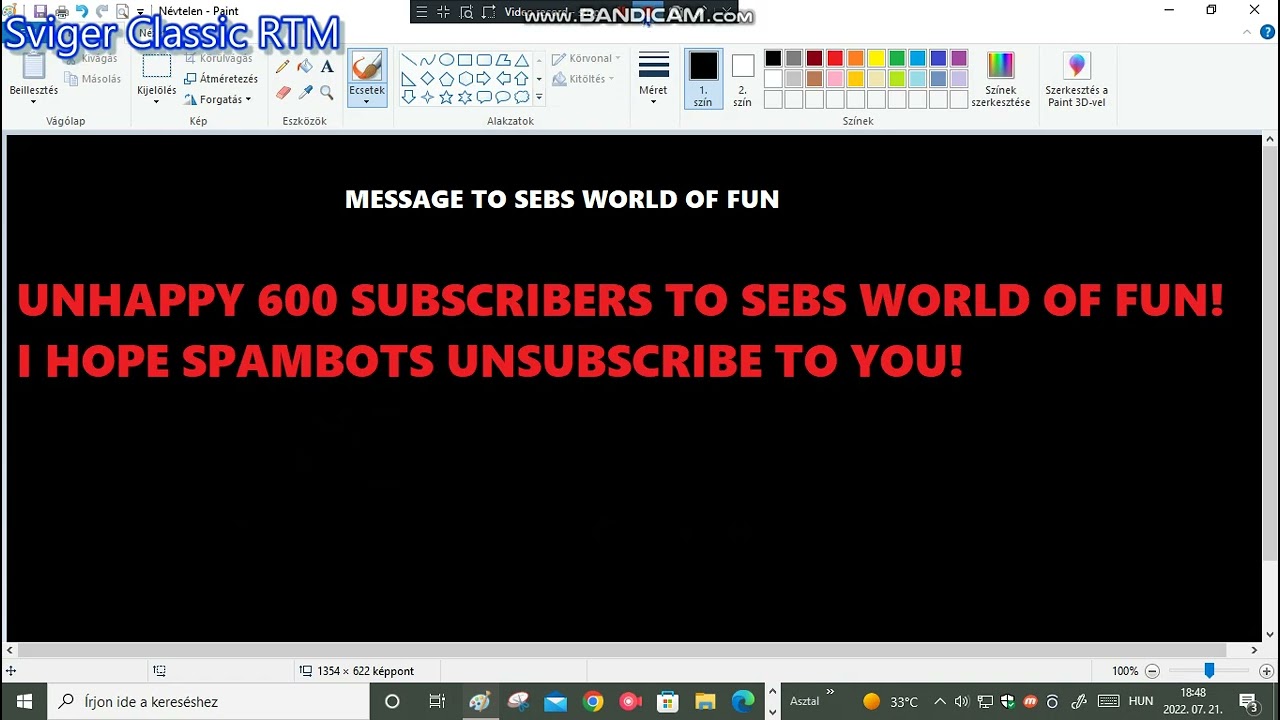Choose the pentagon shape
Screen dimensions: 1280x720
point(446,79)
